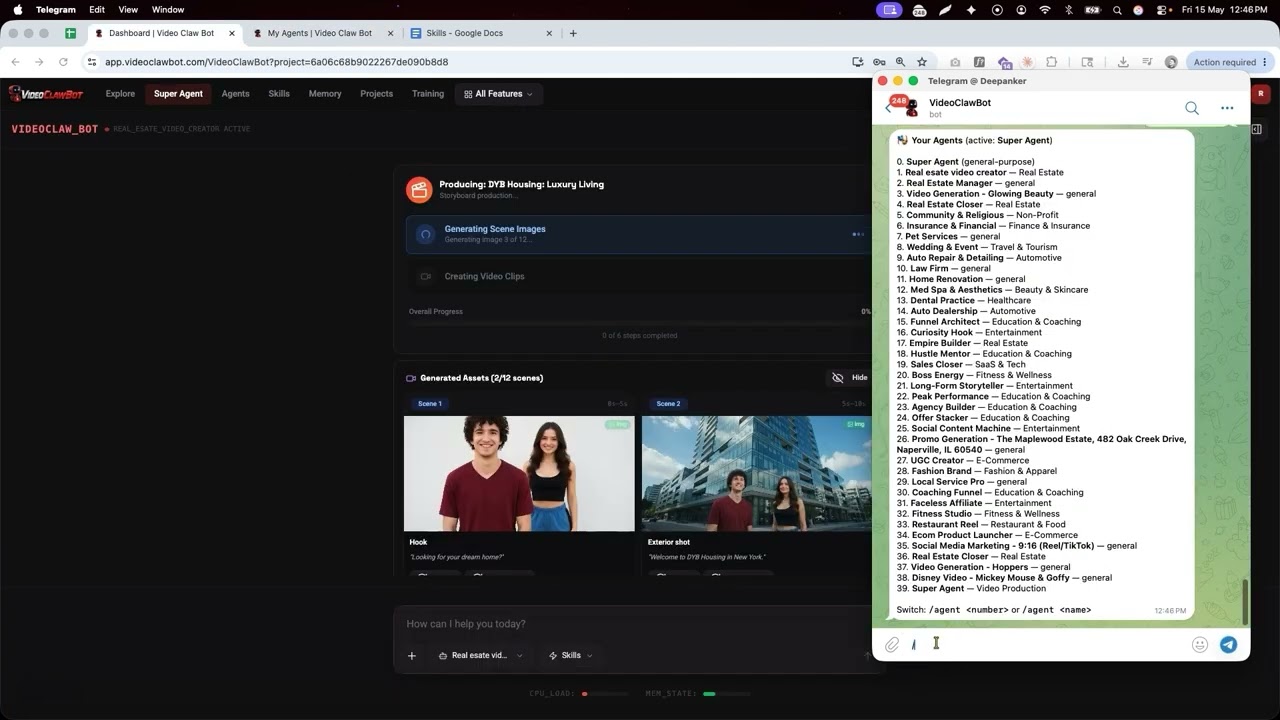Viewport: 1280px width, 720px height.
Task: Open the Memory section in the navigation
Action: (x=325, y=94)
